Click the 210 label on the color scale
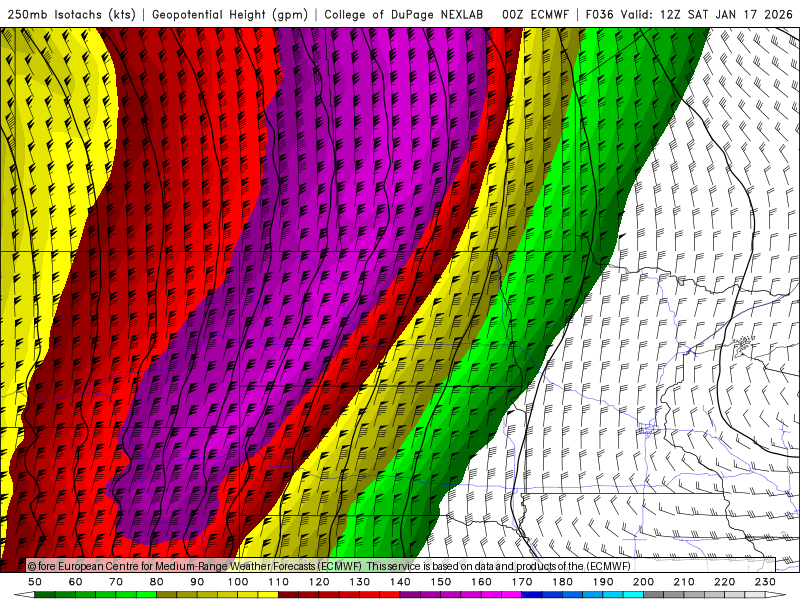 [684, 582]
